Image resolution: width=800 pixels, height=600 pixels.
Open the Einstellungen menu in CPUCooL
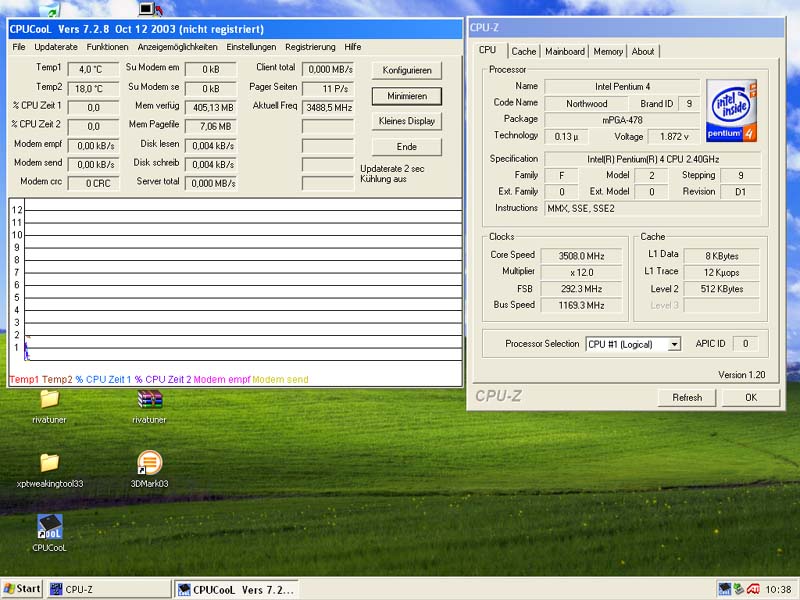point(251,47)
